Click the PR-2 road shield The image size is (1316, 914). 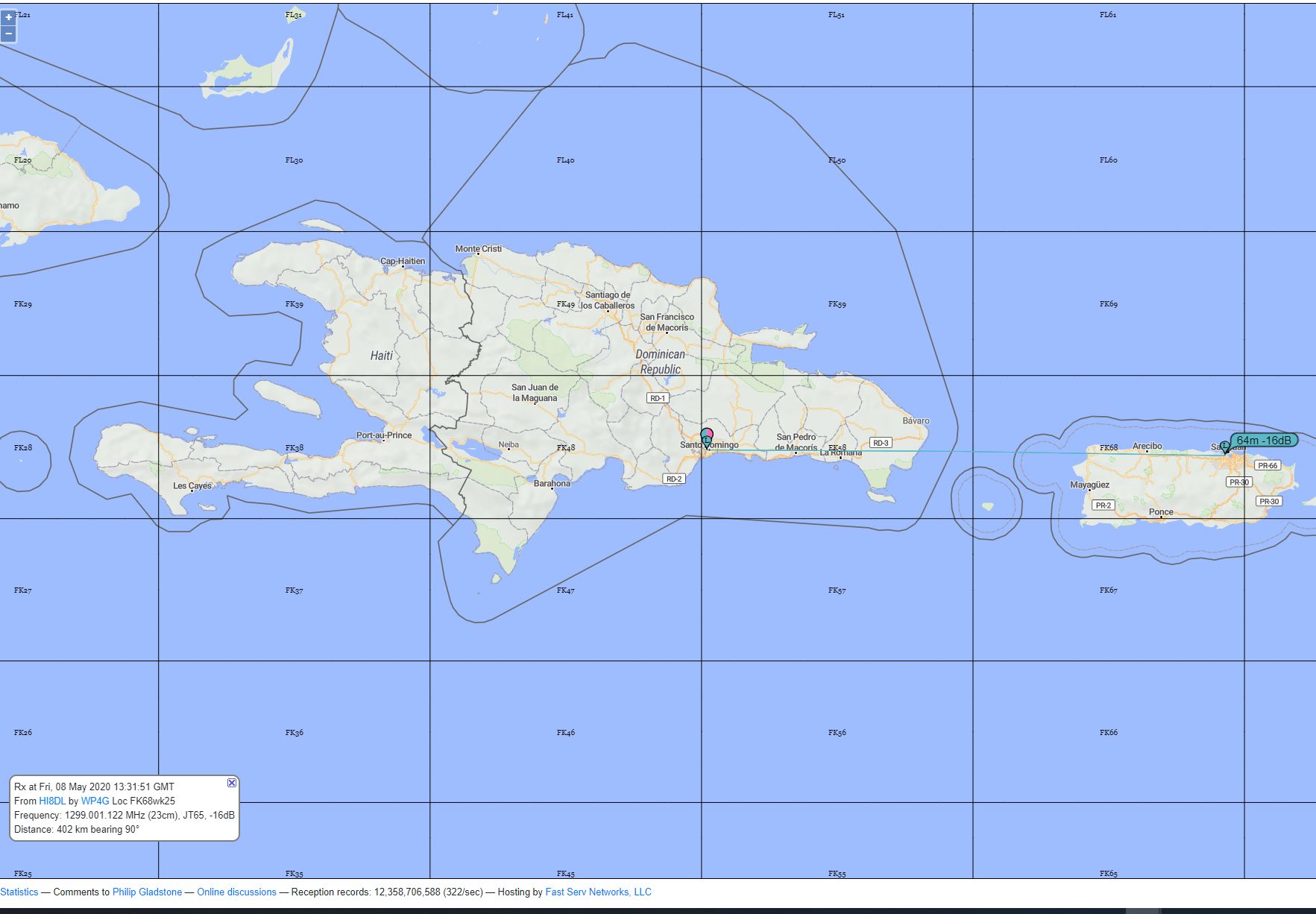click(1103, 505)
